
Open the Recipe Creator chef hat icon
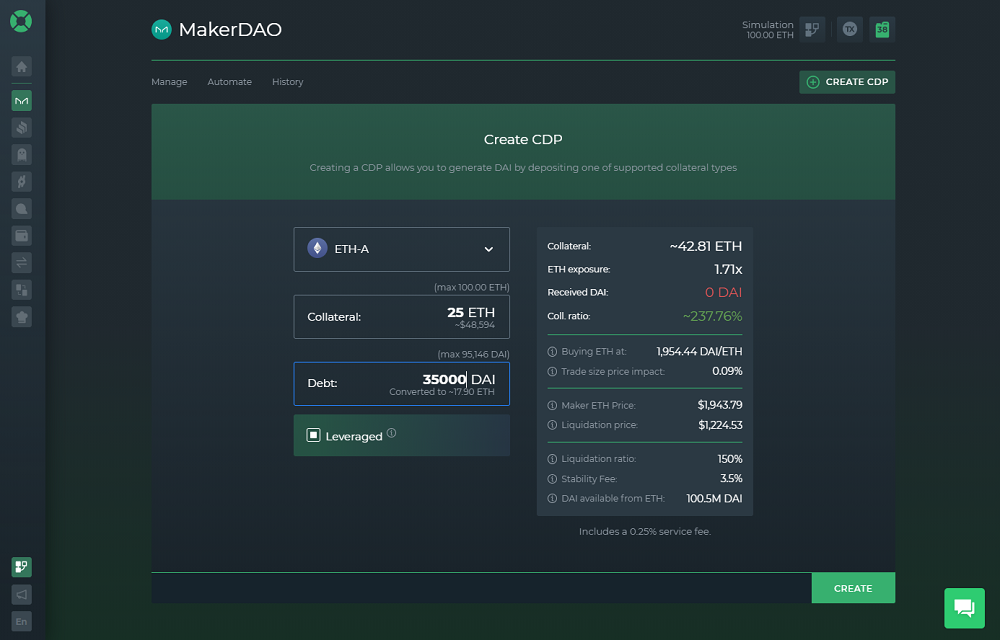tap(22, 317)
